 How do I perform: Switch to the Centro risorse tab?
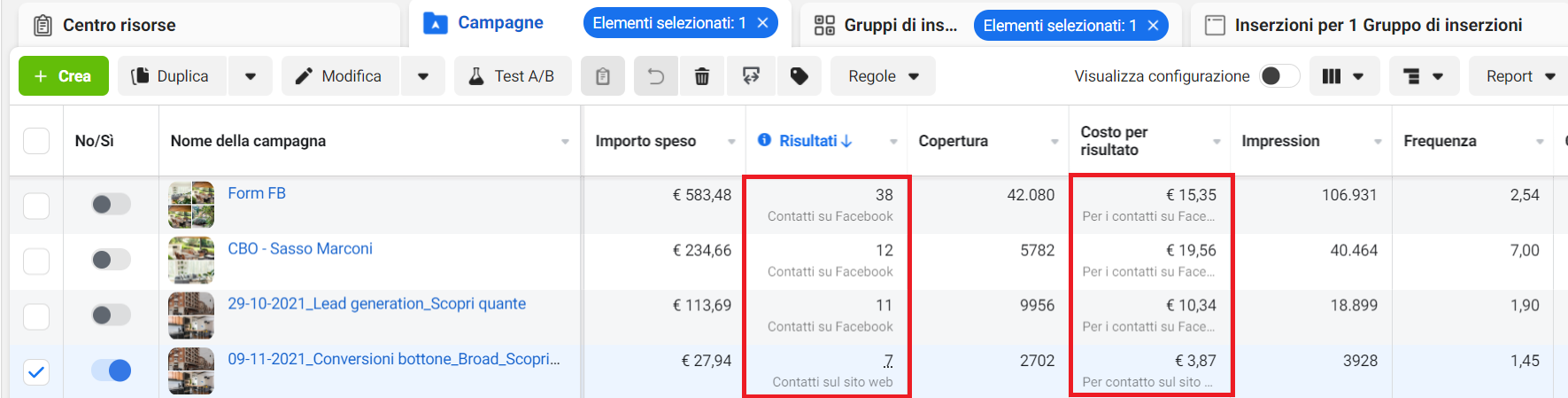click(119, 25)
